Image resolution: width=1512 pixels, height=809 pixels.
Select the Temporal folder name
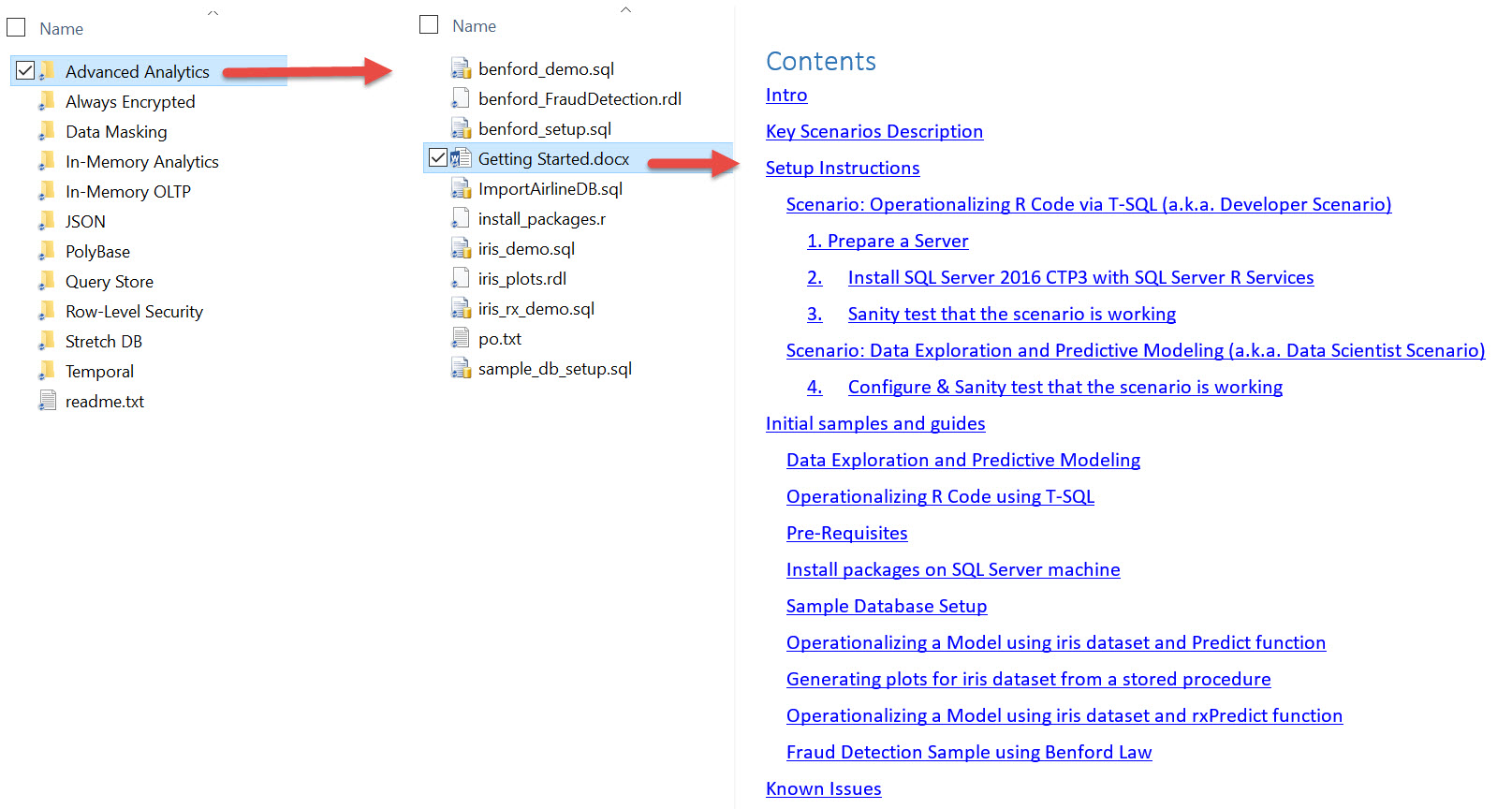pos(99,372)
